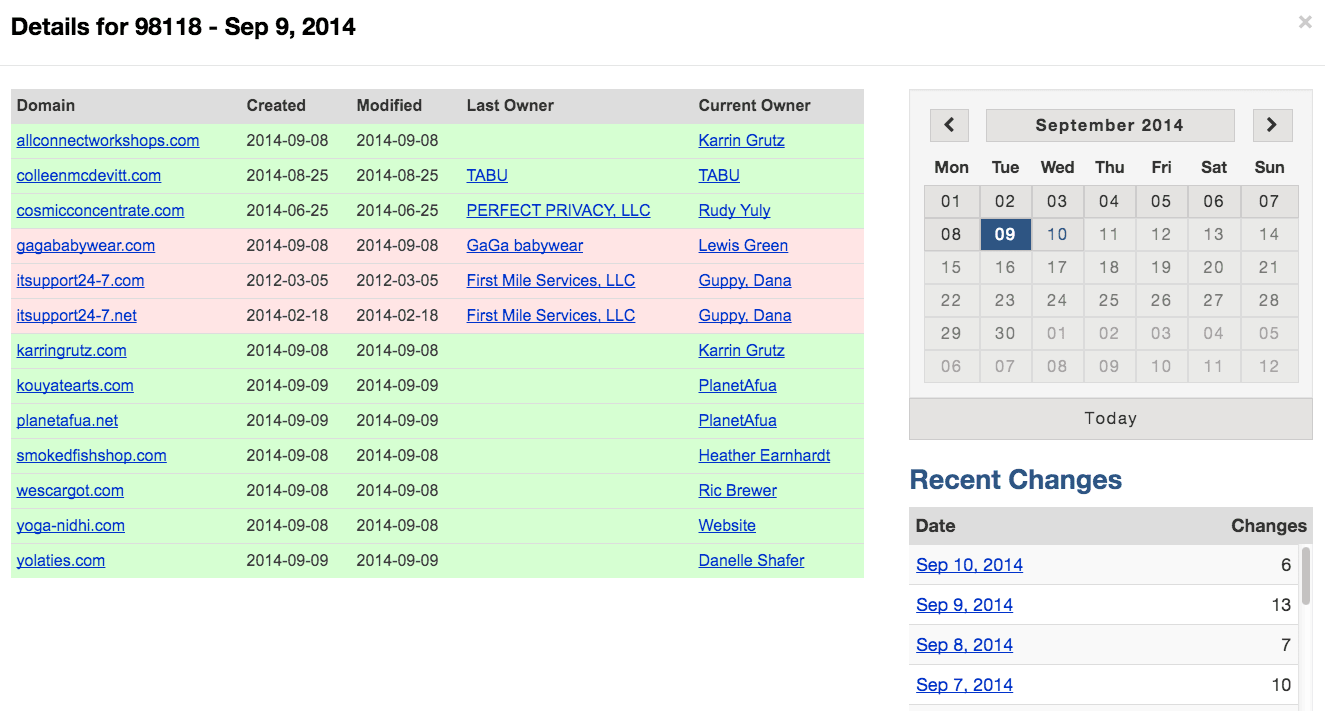This screenshot has width=1325, height=711.
Task: Open PERFECT PRIVACY, LLC last owner link
Action: coord(558,210)
